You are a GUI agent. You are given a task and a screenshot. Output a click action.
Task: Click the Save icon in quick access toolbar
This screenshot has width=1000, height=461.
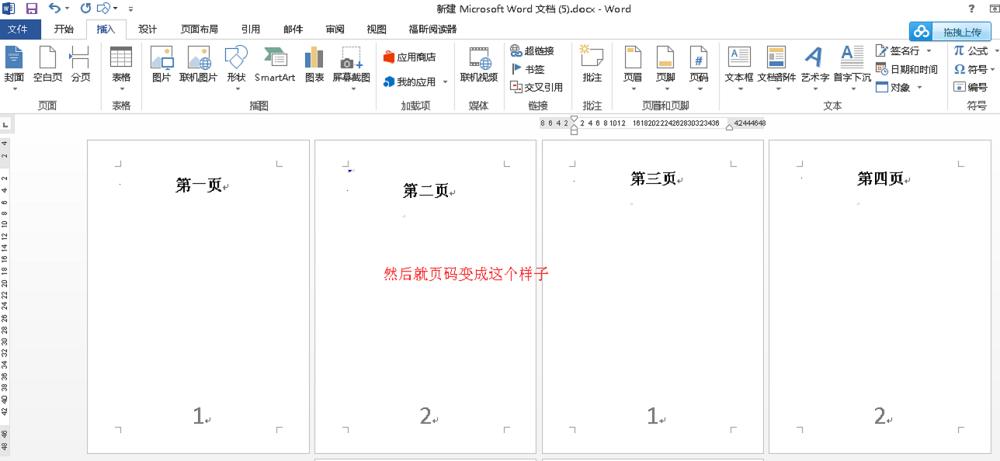pyautogui.click(x=31, y=8)
